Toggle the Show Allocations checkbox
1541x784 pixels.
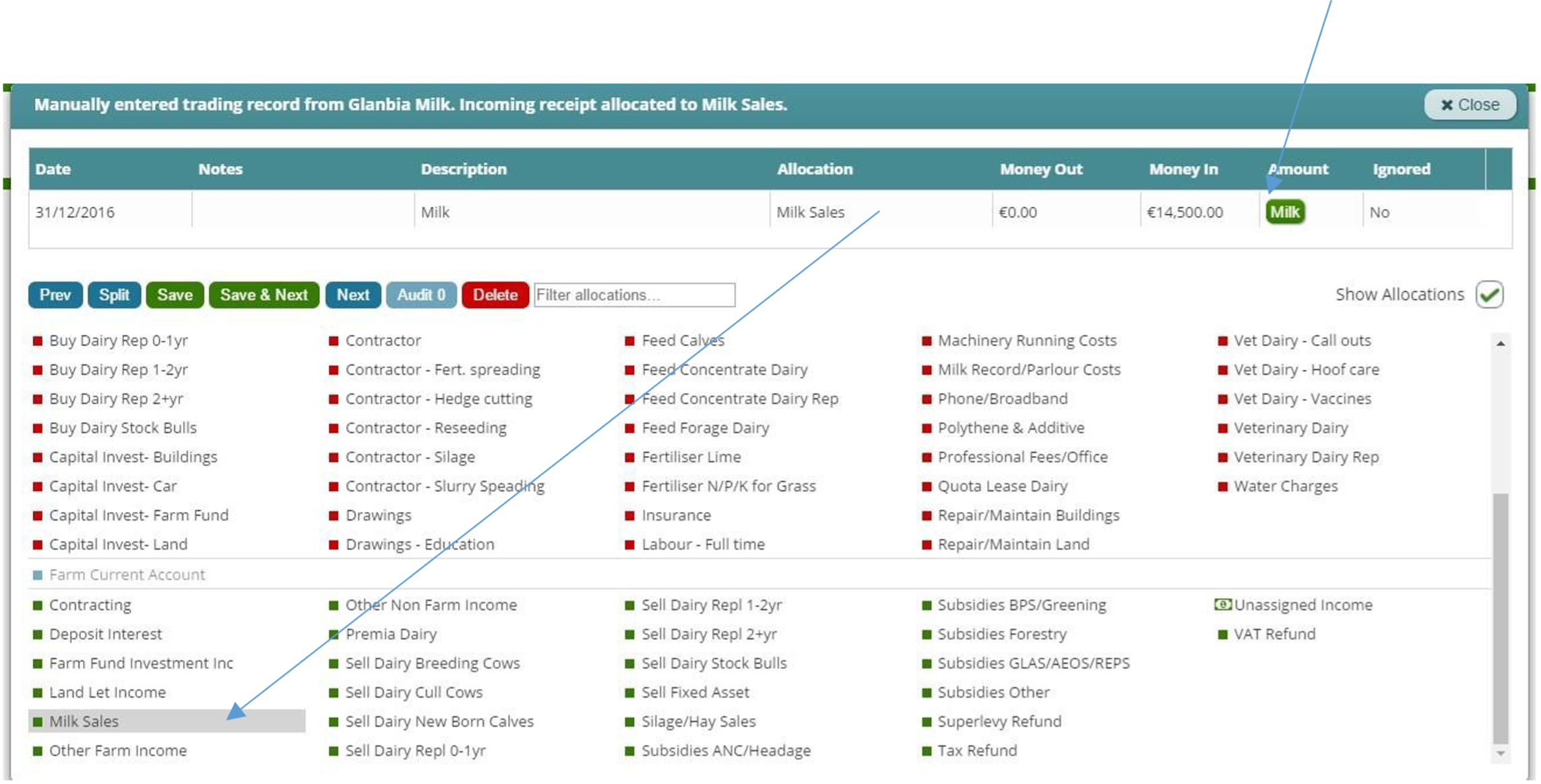(1489, 295)
